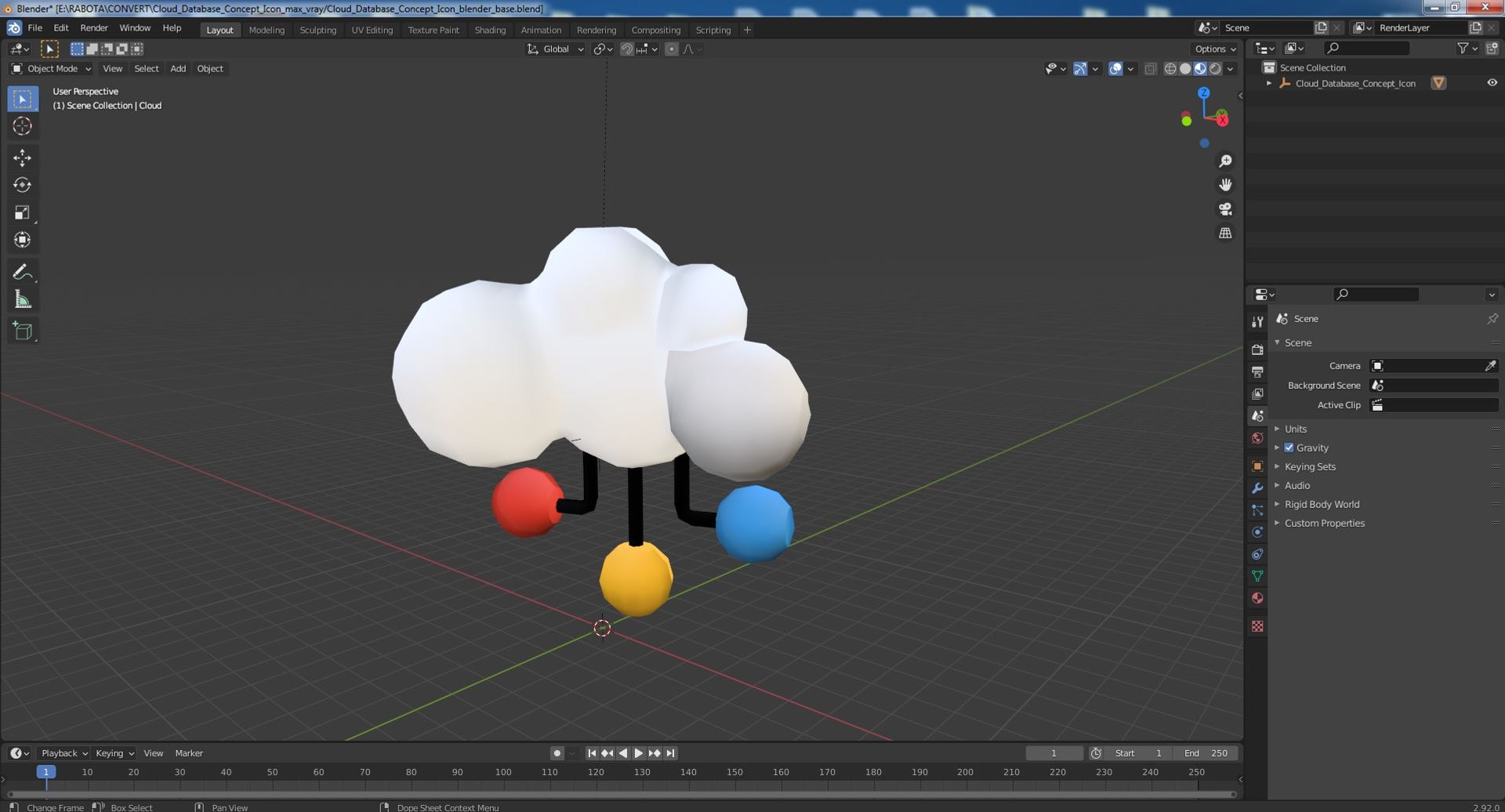Switch to Solid viewport shading

coord(1185,69)
